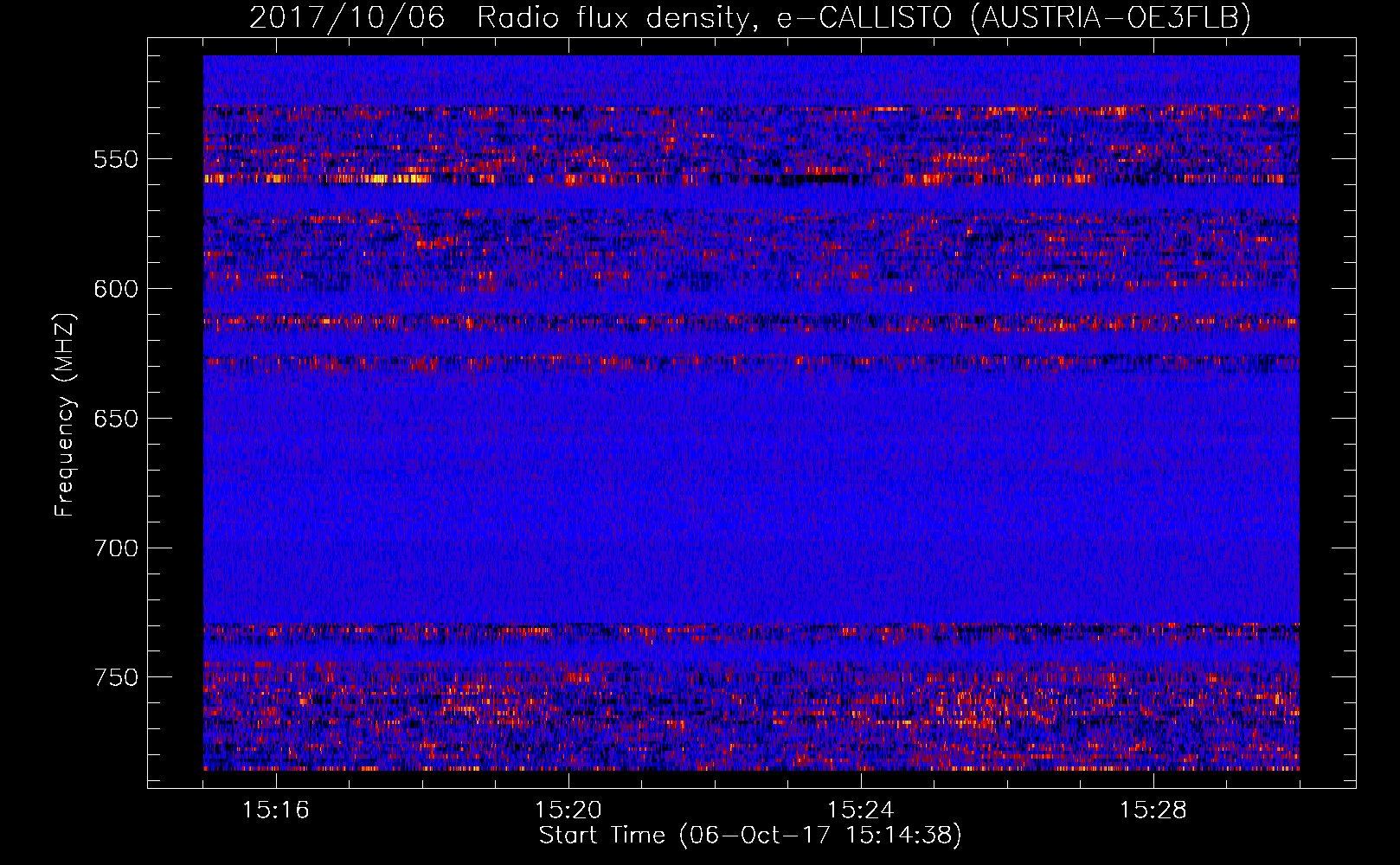The width and height of the screenshot is (1400, 865).
Task: Click the 650 frequency tick label
Action: 116,419
